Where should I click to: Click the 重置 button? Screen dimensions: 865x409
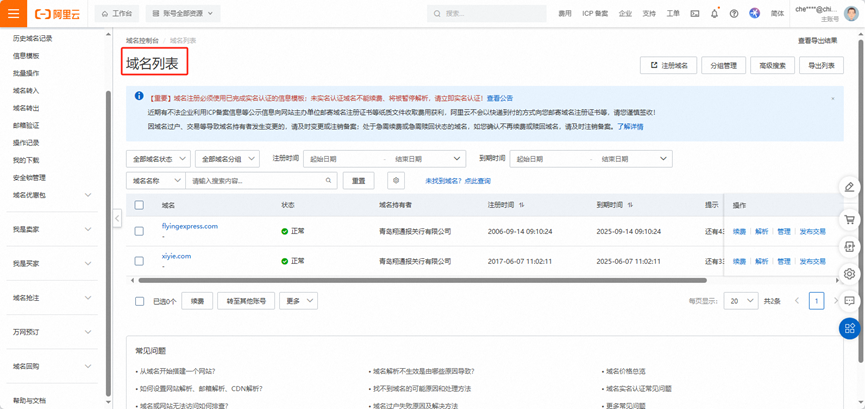[x=359, y=180]
